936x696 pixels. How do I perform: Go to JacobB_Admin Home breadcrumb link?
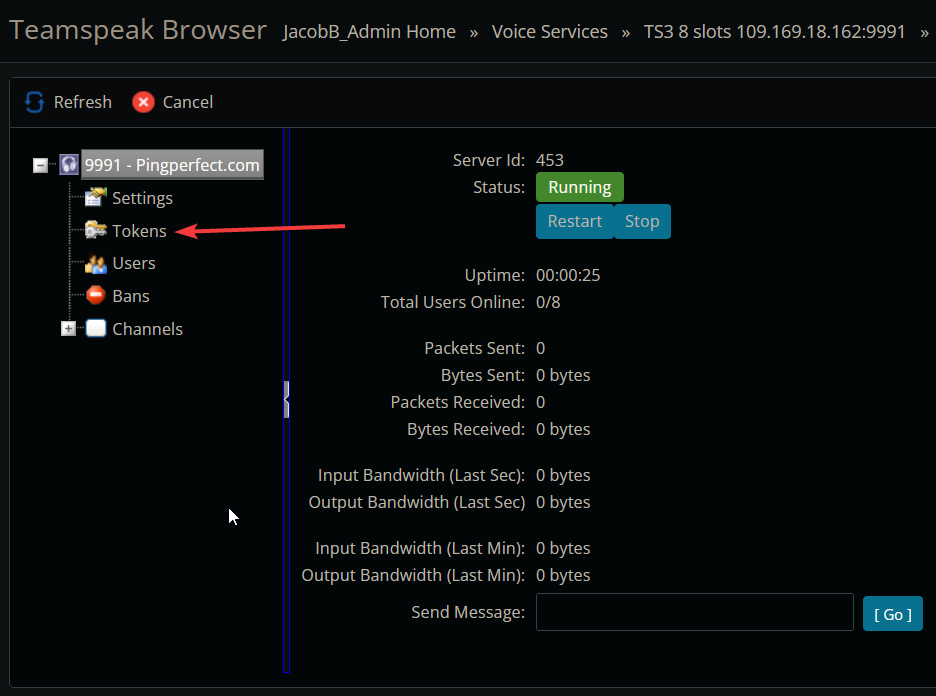(x=369, y=32)
